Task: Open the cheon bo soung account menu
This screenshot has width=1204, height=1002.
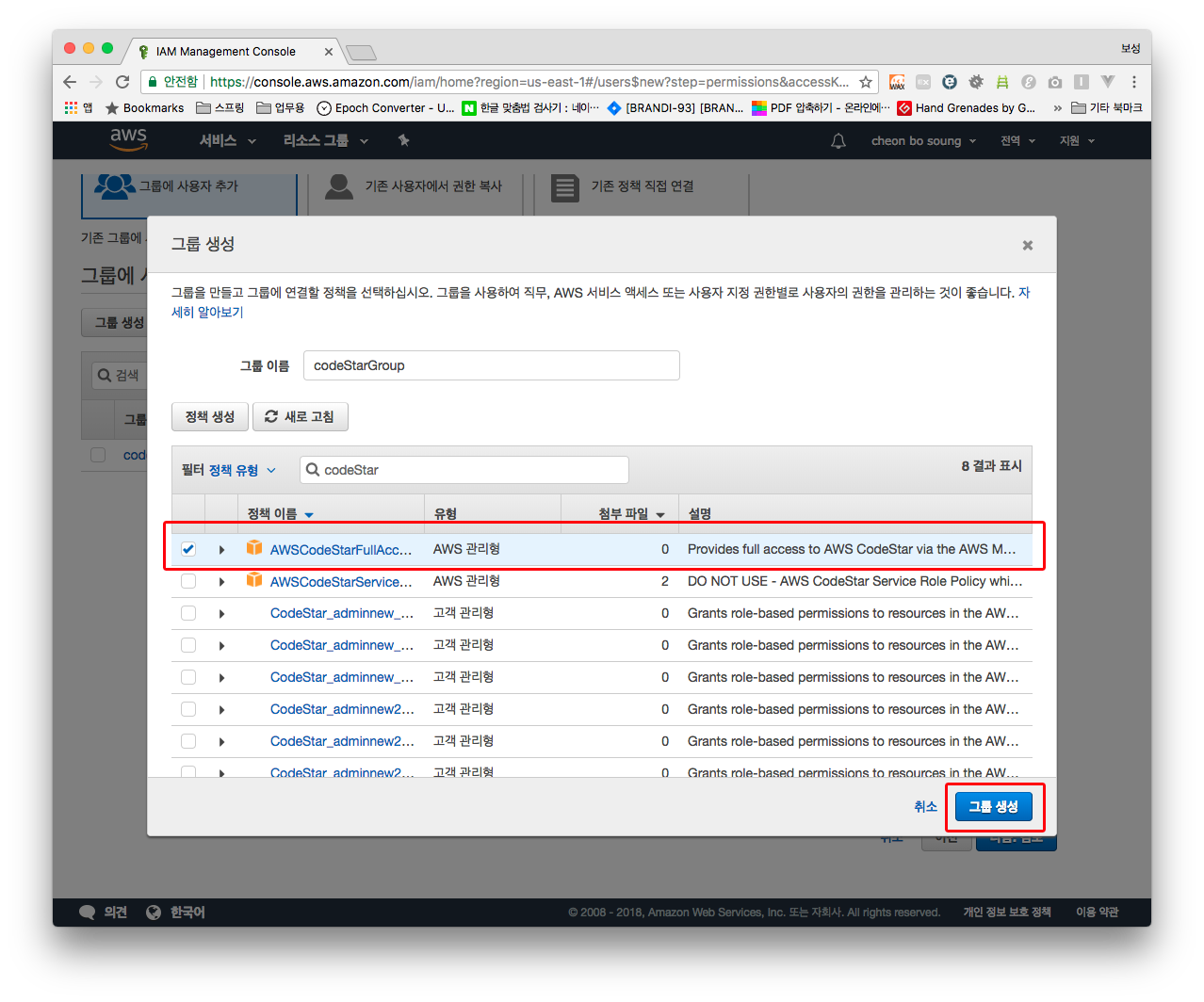Action: pyautogui.click(x=922, y=141)
